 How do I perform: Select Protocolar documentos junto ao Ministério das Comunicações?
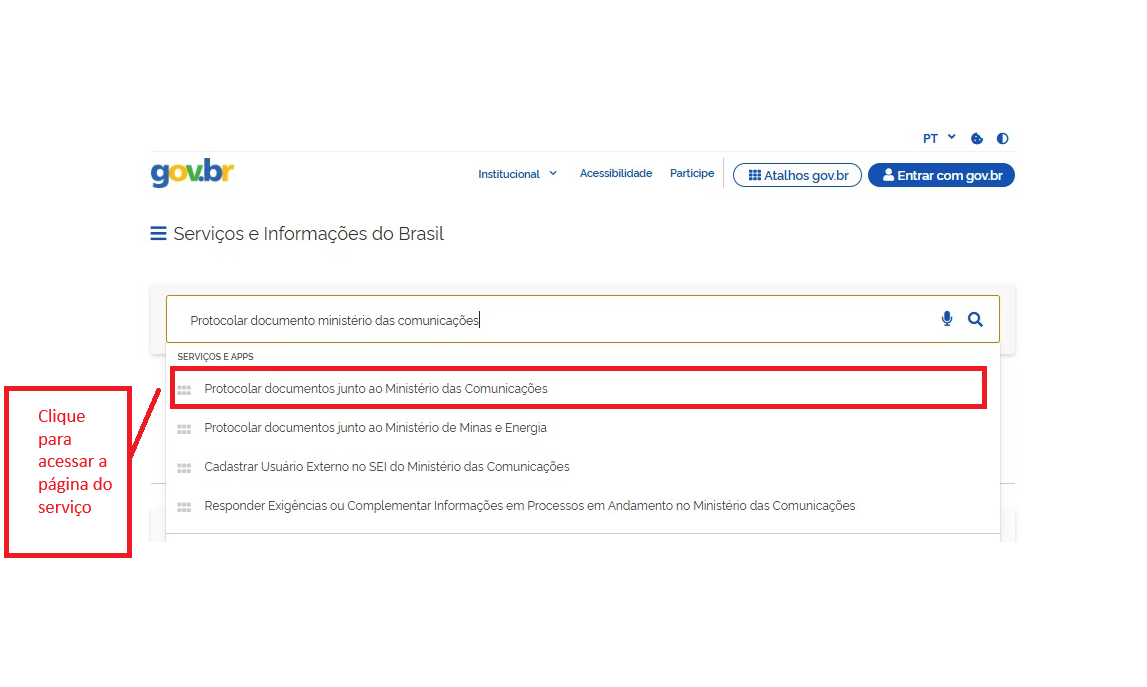click(x=578, y=388)
